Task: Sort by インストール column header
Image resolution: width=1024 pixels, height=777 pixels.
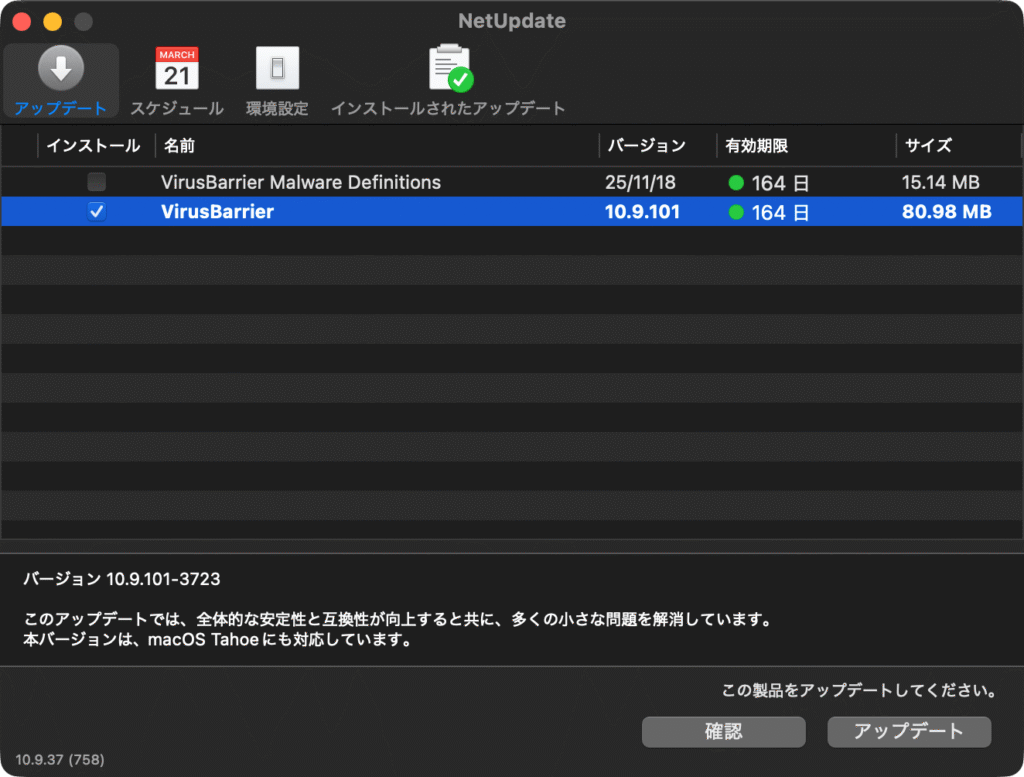Action: coord(93,146)
